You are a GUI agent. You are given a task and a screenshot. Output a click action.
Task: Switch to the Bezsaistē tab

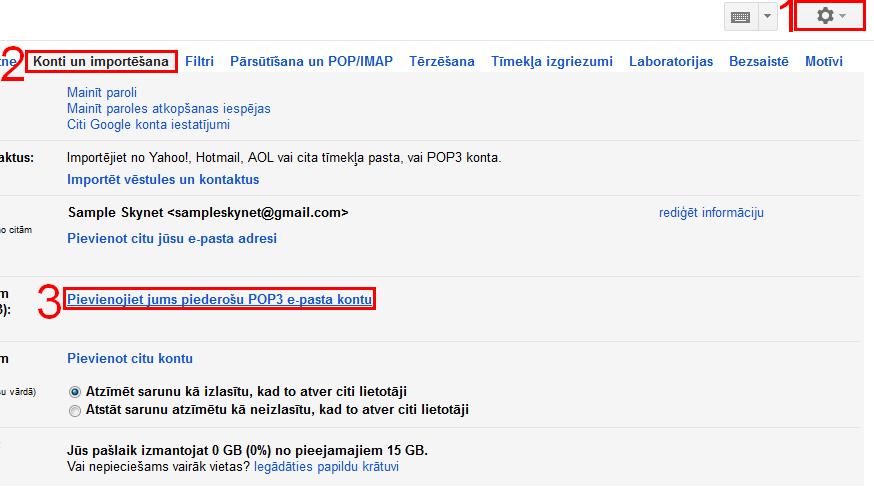[x=759, y=61]
